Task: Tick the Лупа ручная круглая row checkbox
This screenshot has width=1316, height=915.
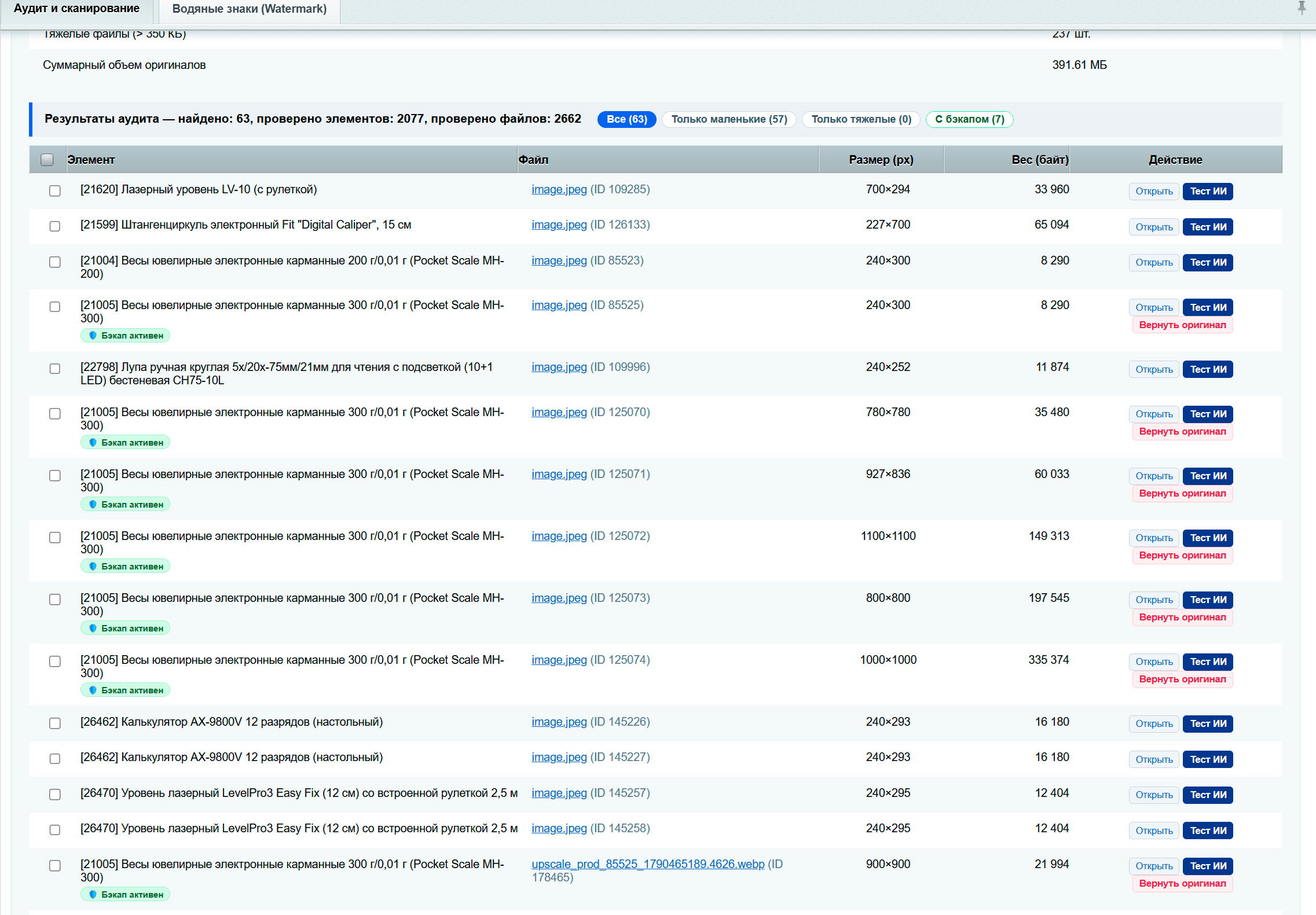Action: [55, 368]
